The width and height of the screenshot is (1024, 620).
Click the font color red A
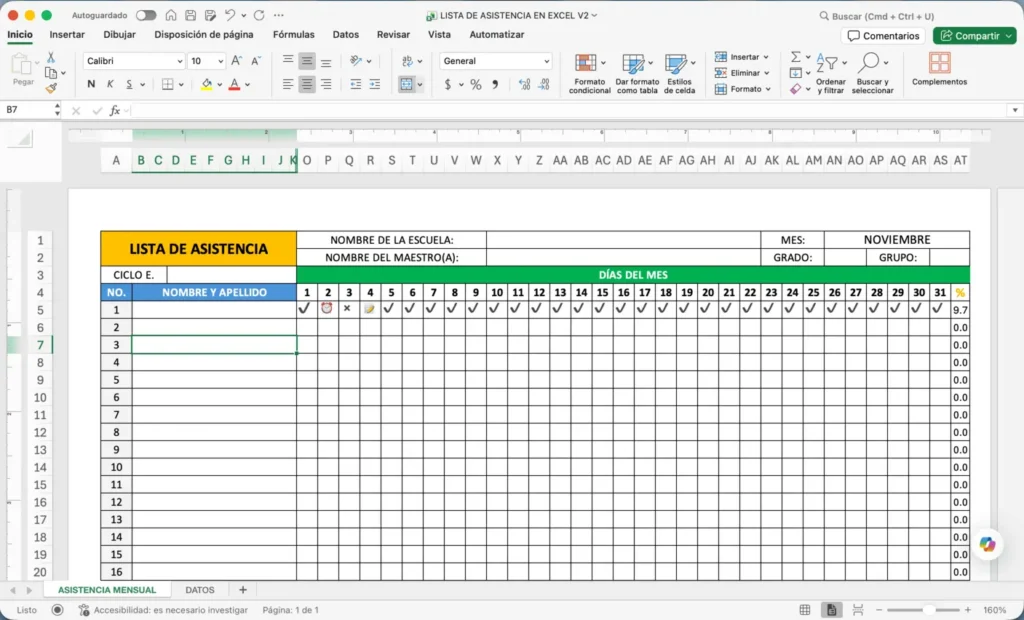(x=234, y=84)
